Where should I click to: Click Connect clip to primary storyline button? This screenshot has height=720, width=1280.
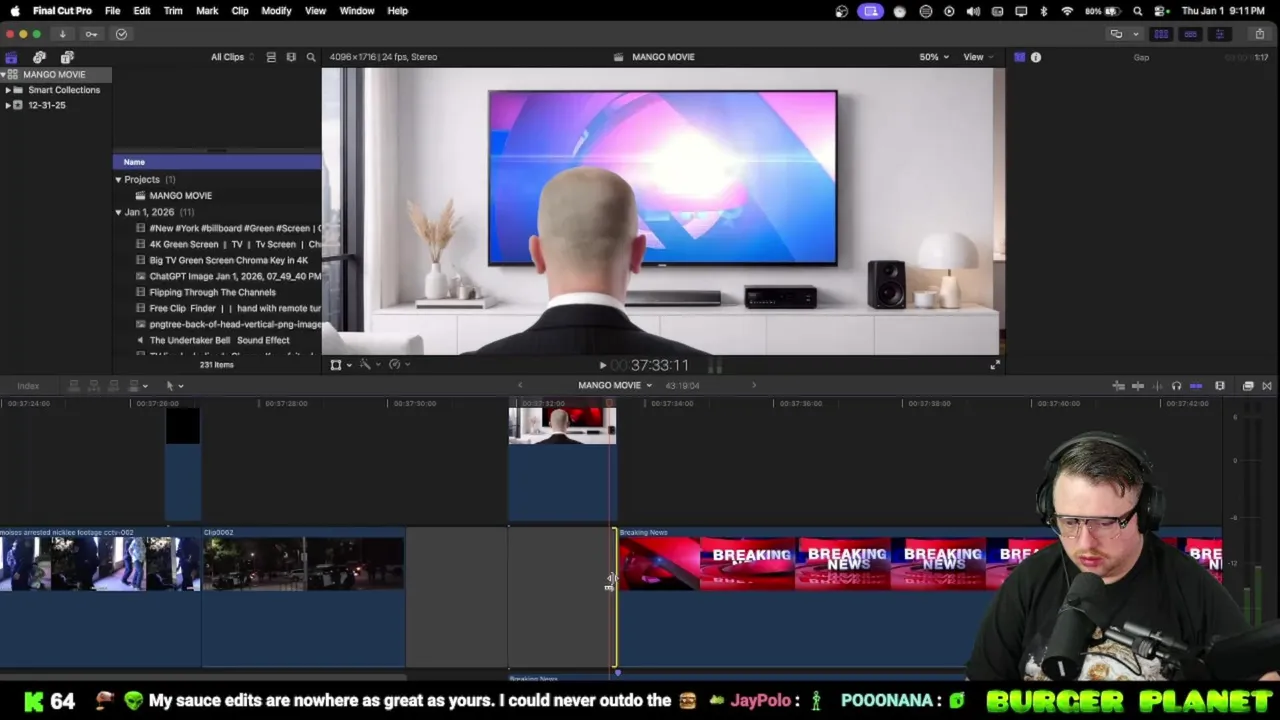(x=74, y=386)
